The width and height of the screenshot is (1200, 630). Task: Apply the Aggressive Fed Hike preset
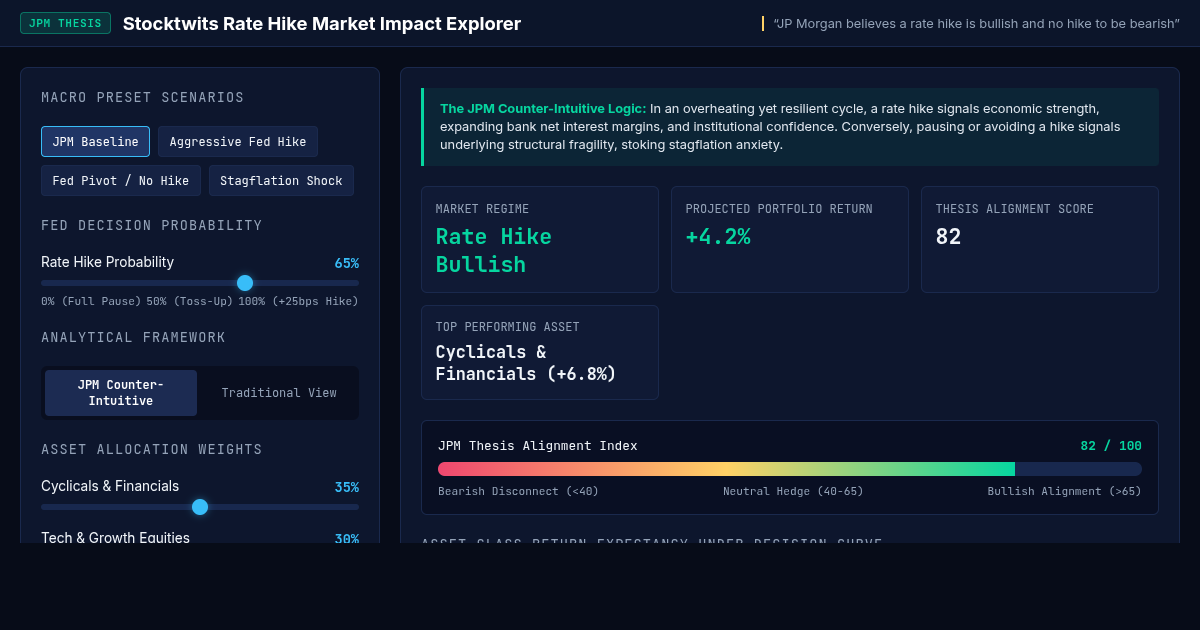click(238, 141)
